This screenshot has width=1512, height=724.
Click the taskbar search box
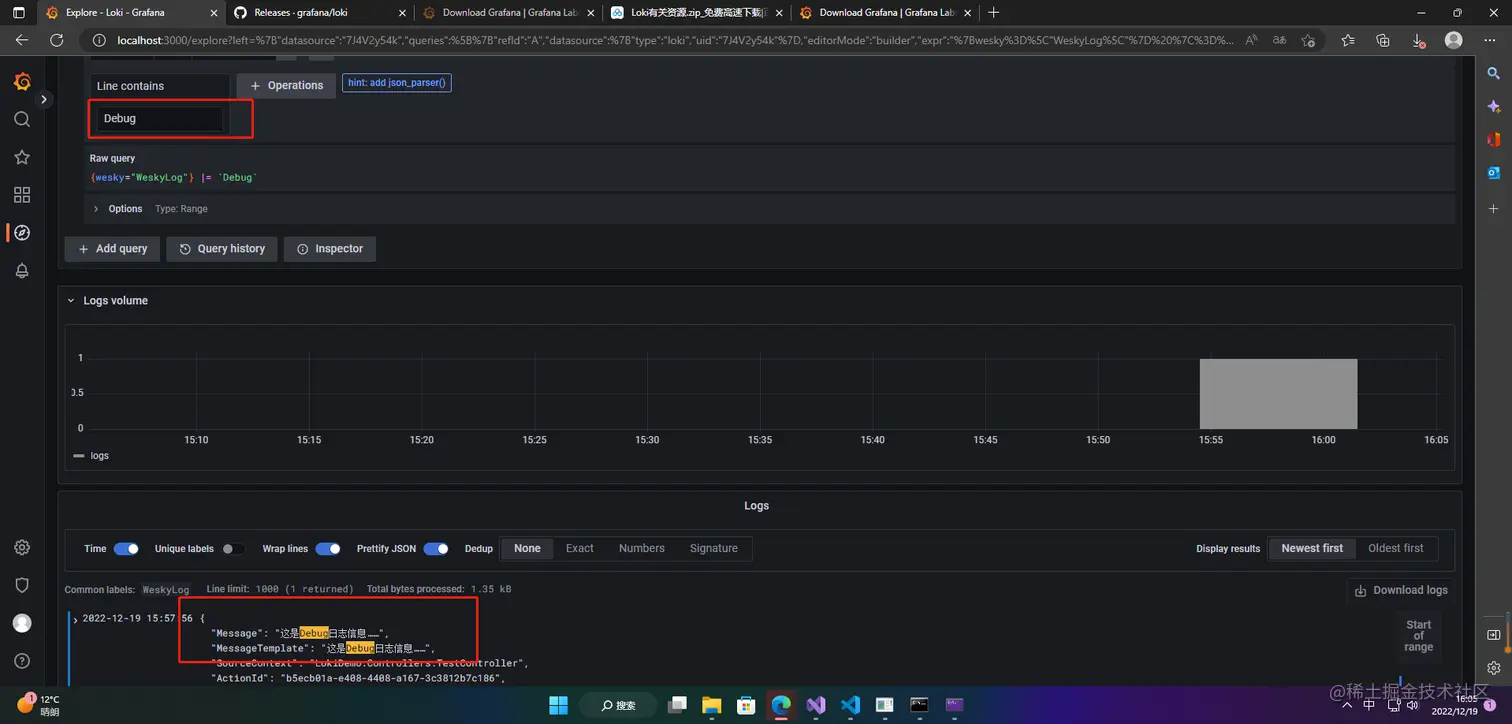pyautogui.click(x=619, y=704)
